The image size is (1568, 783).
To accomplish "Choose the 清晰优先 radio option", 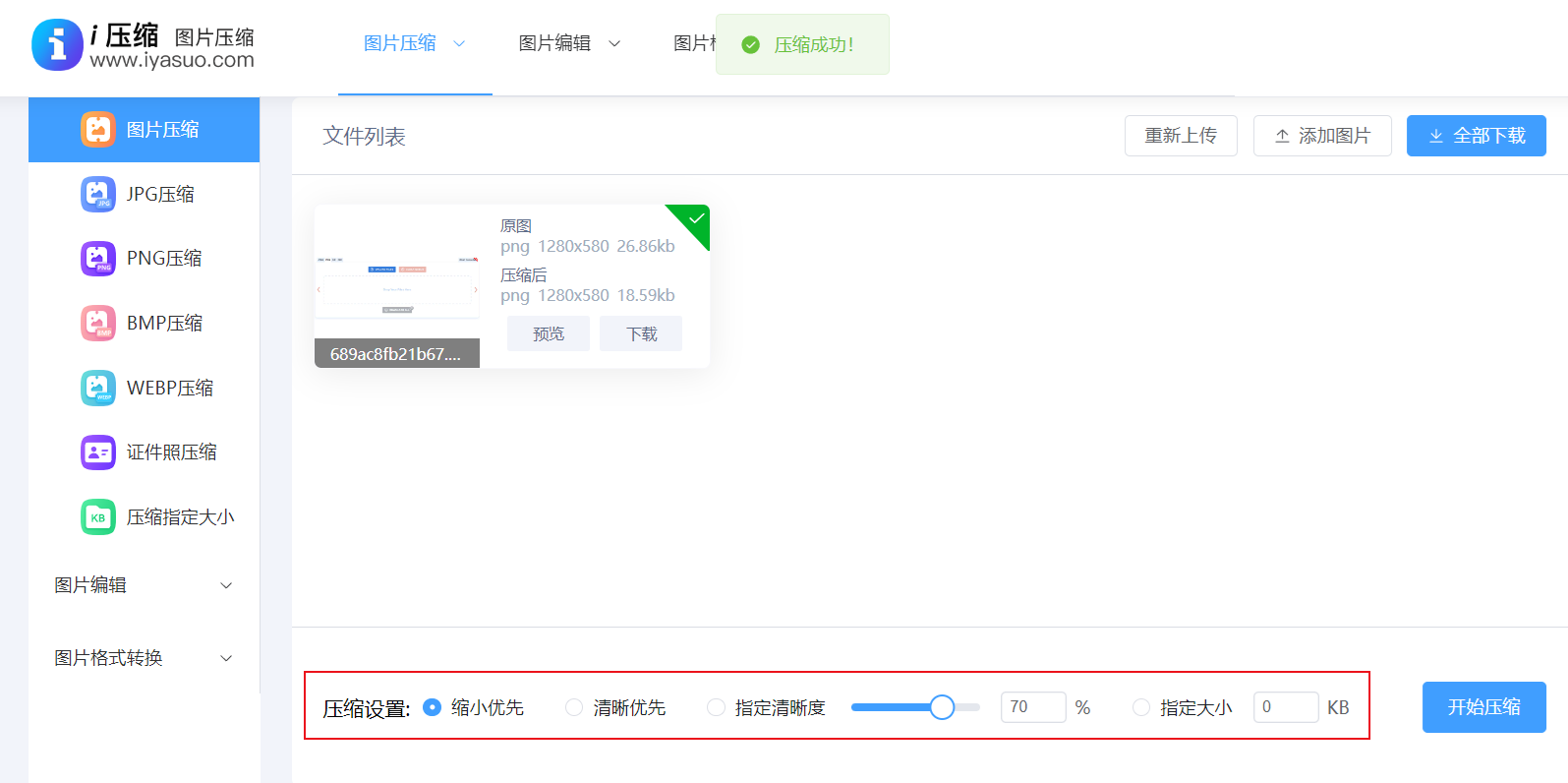I will click(574, 707).
